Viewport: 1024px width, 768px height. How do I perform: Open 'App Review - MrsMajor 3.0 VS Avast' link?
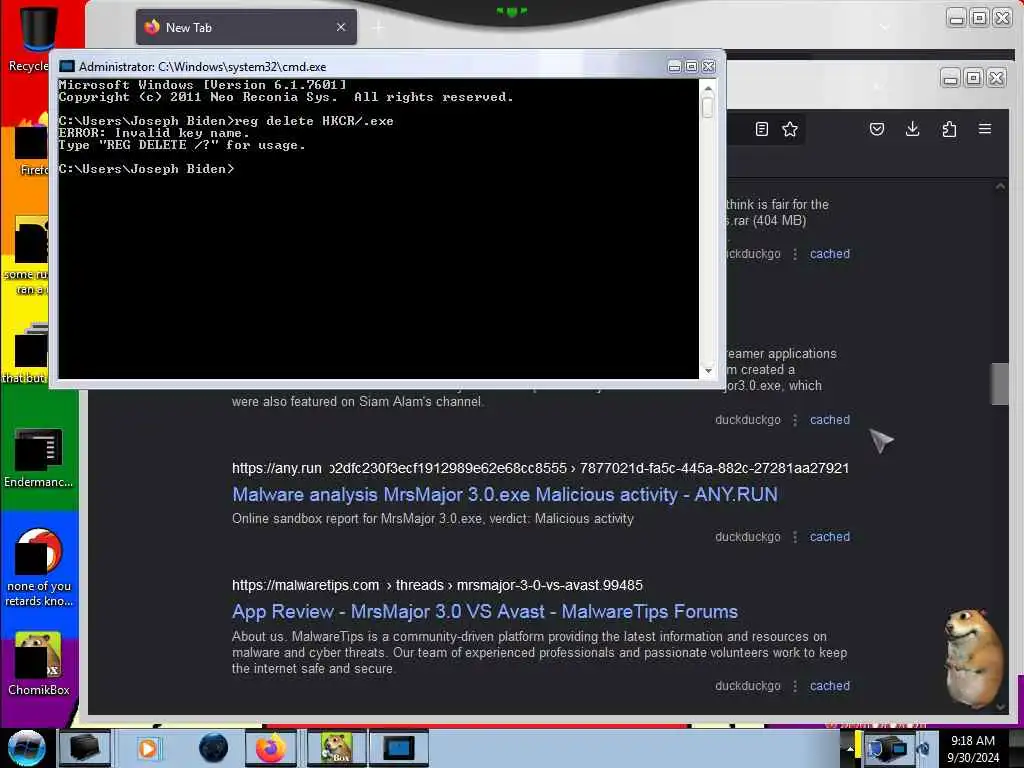click(x=485, y=611)
